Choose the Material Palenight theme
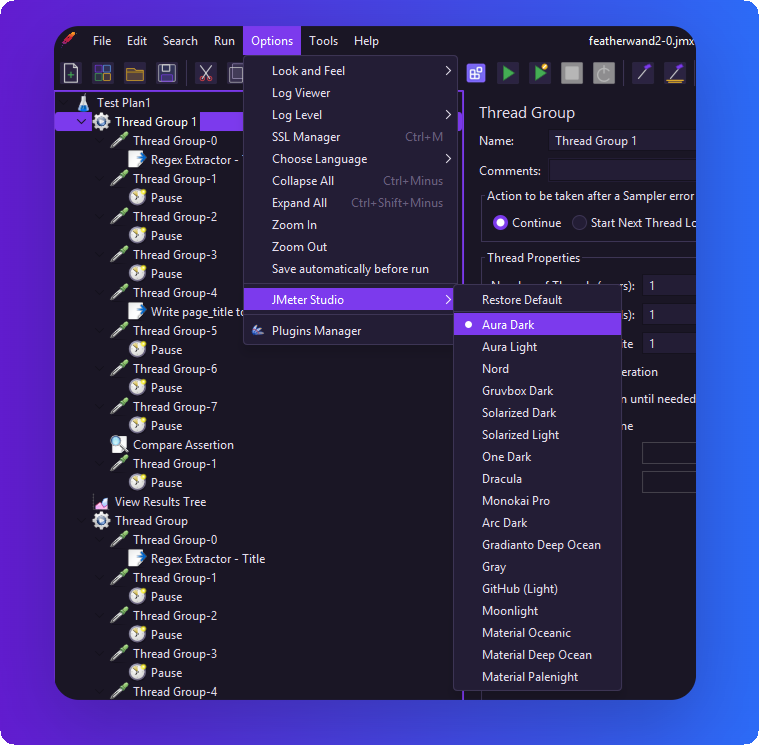The height and width of the screenshot is (745, 759). click(537, 677)
